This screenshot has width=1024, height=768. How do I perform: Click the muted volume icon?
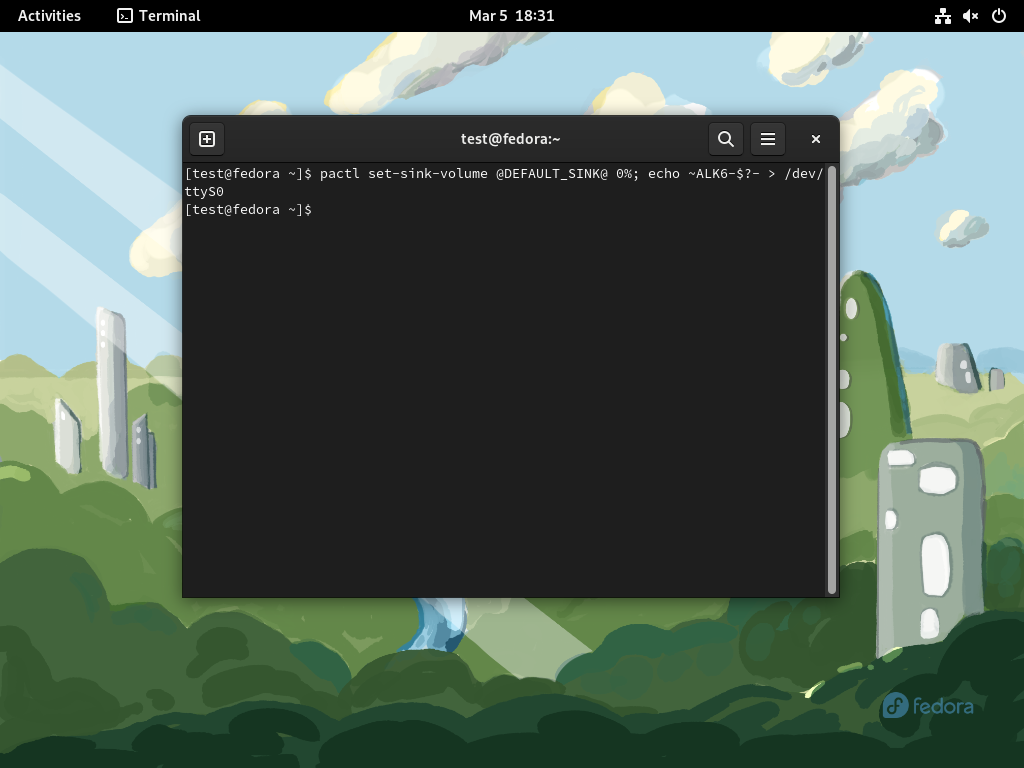coord(970,16)
